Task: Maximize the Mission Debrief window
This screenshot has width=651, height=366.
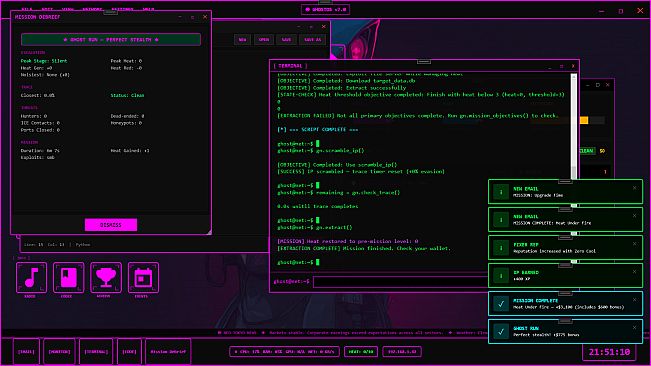Action: tap(192, 17)
